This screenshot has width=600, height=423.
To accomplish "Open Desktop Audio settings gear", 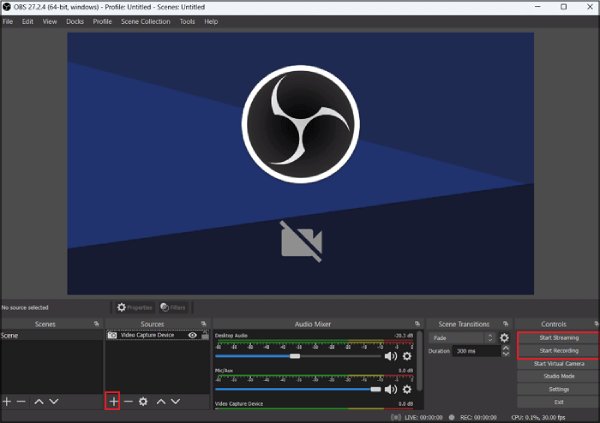I will (x=407, y=356).
